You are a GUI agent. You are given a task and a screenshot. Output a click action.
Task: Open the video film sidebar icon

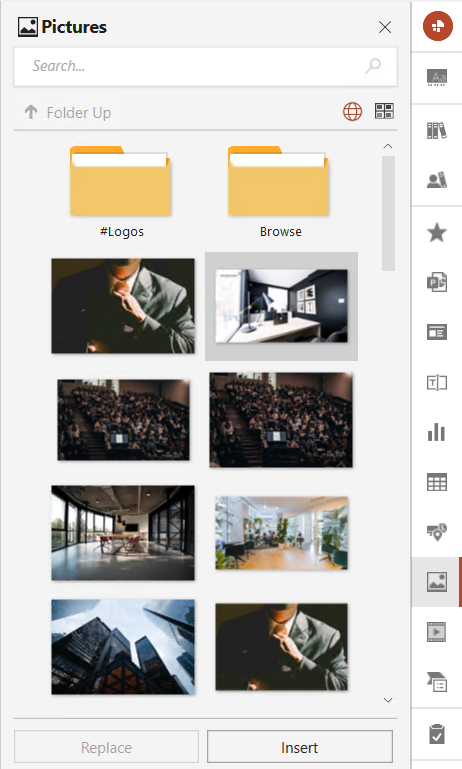(x=436, y=632)
